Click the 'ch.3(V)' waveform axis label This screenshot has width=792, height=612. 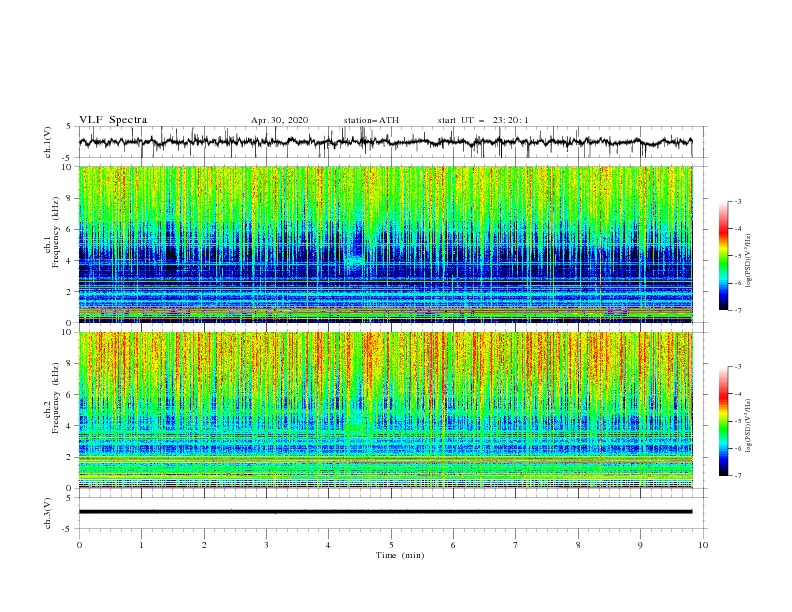point(48,513)
